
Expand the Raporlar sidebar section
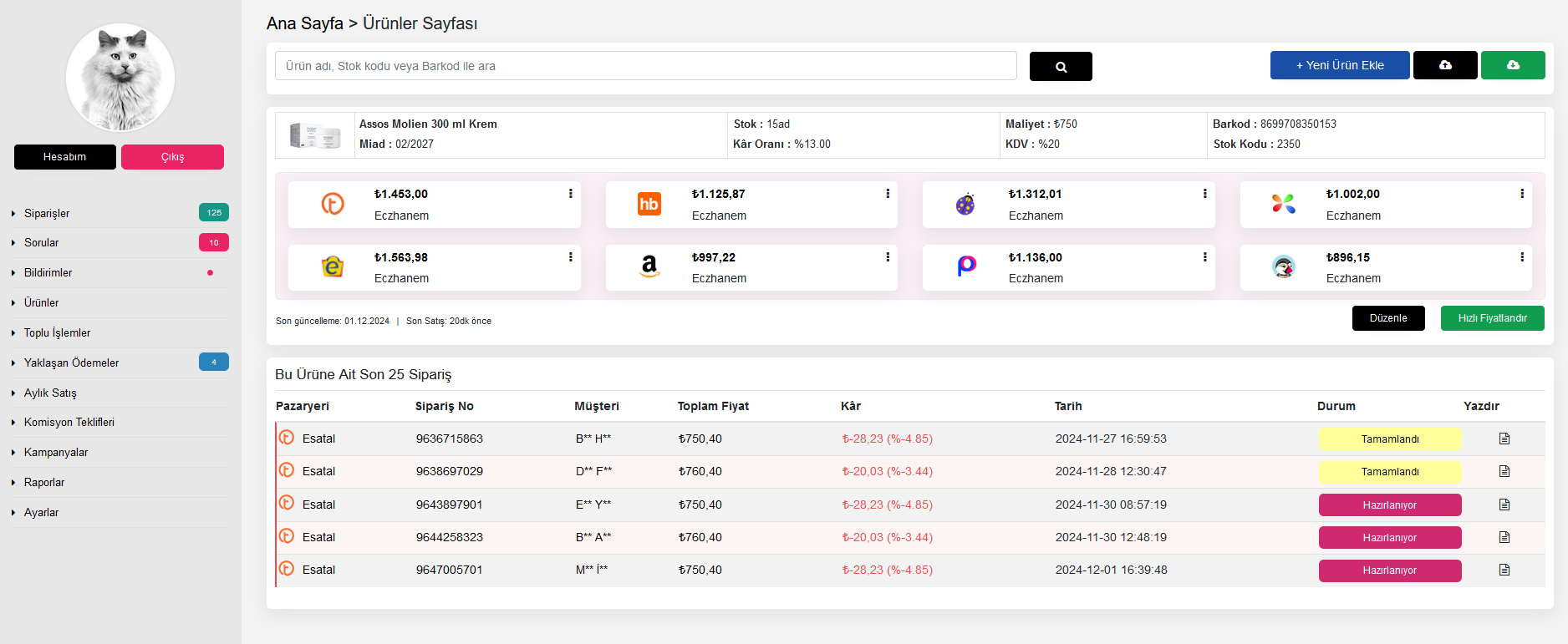(x=44, y=483)
